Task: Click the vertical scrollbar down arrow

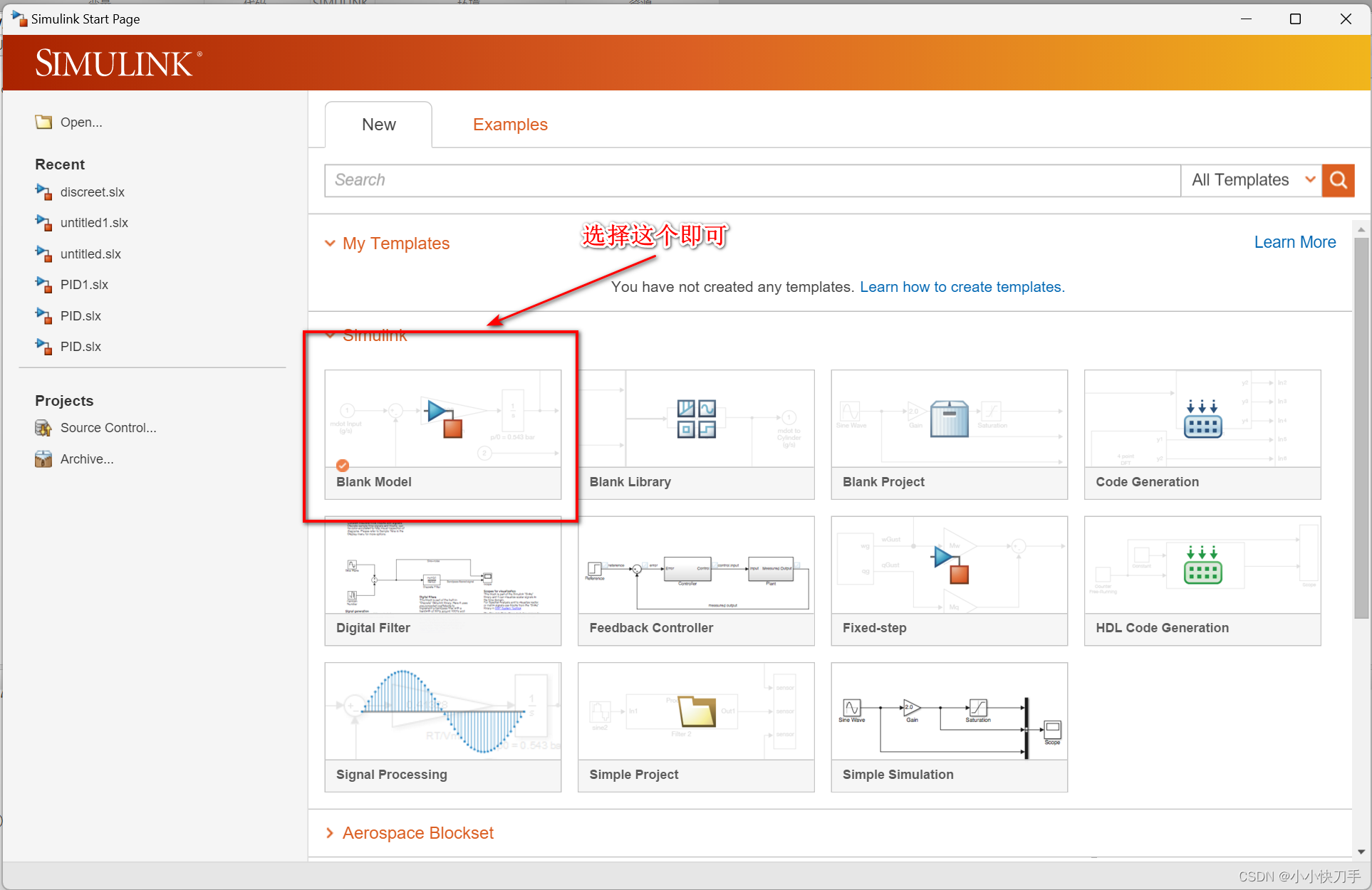Action: point(1361,852)
